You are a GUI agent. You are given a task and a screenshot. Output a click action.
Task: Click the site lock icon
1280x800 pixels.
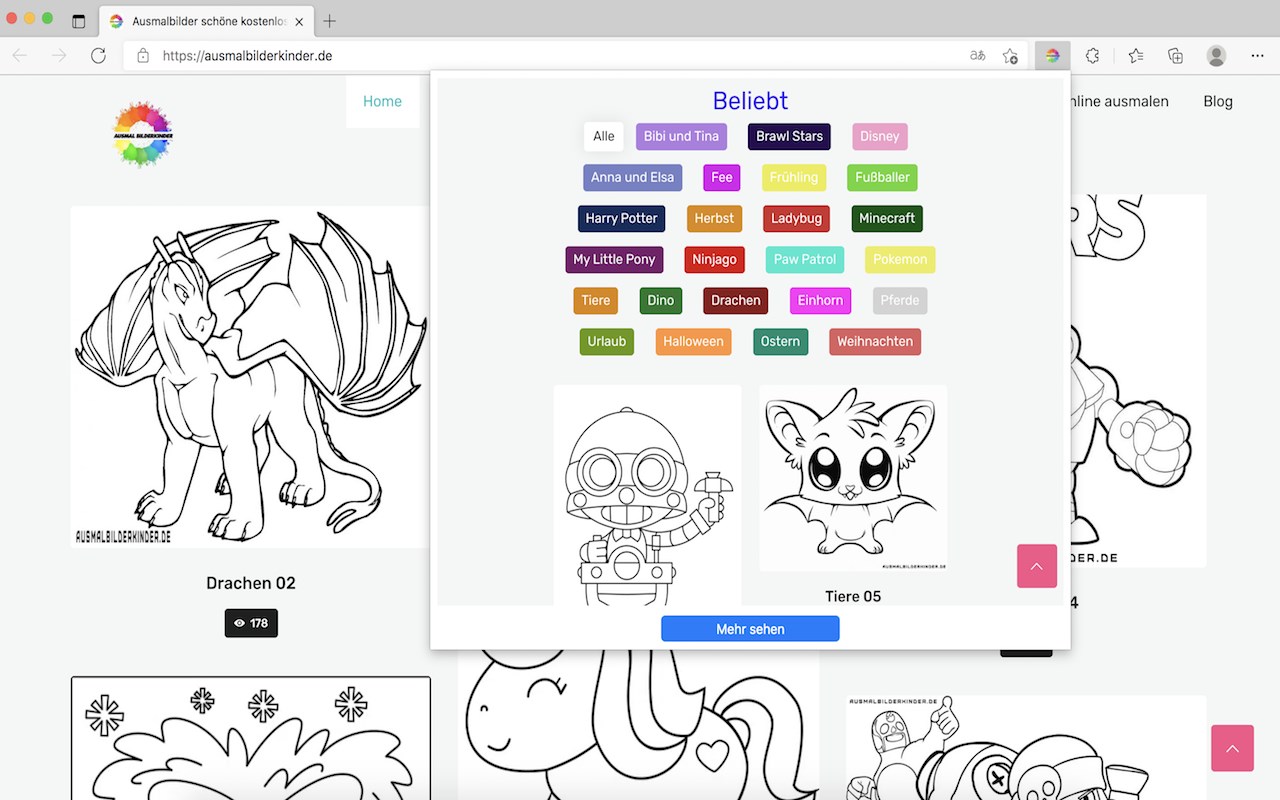coord(143,56)
